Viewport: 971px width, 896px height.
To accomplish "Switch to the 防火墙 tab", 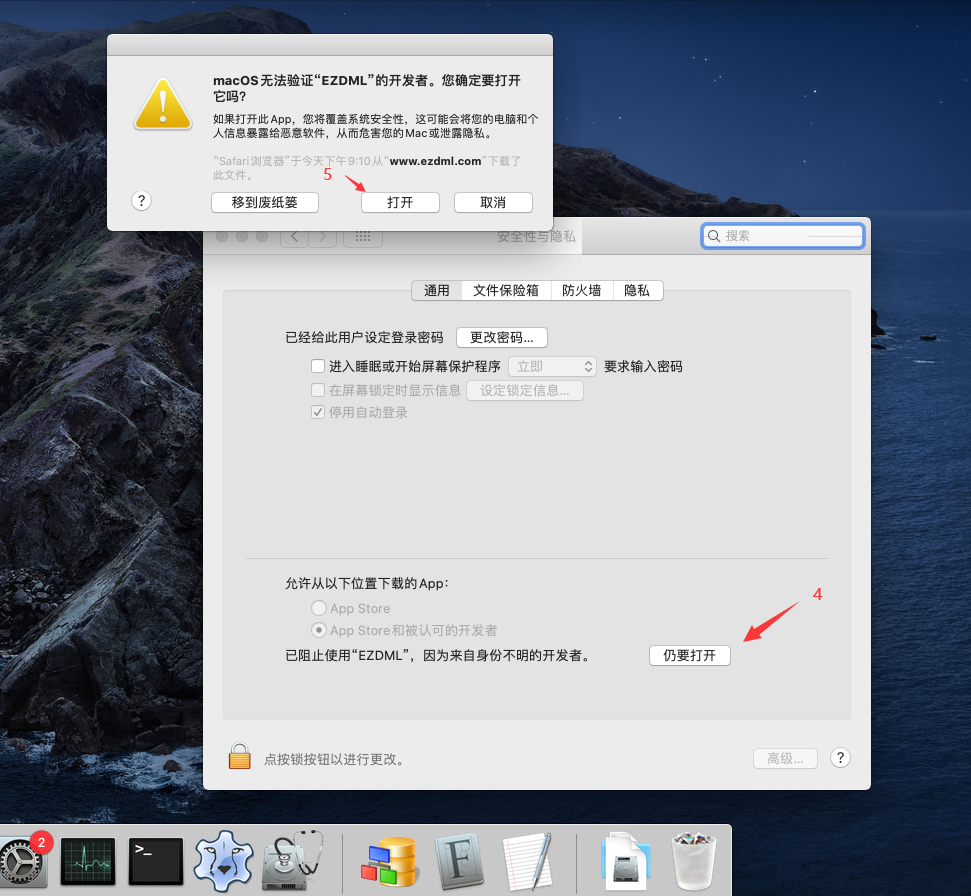I will point(581,290).
